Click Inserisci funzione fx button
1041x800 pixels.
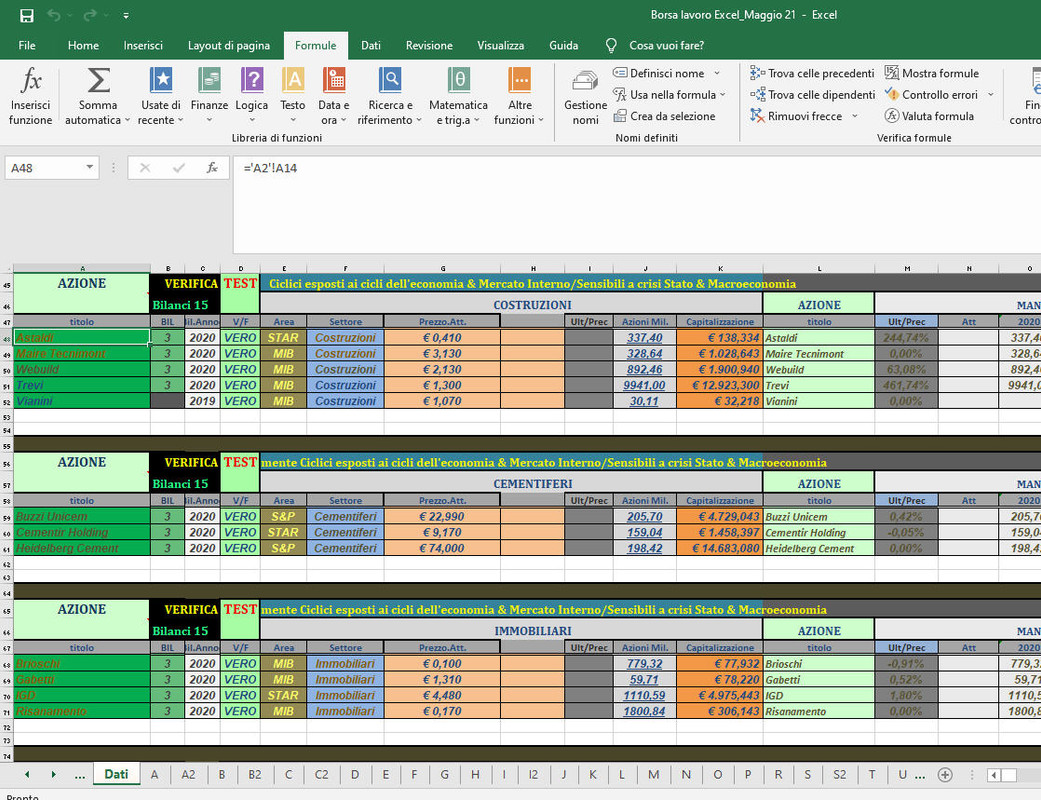pos(31,96)
